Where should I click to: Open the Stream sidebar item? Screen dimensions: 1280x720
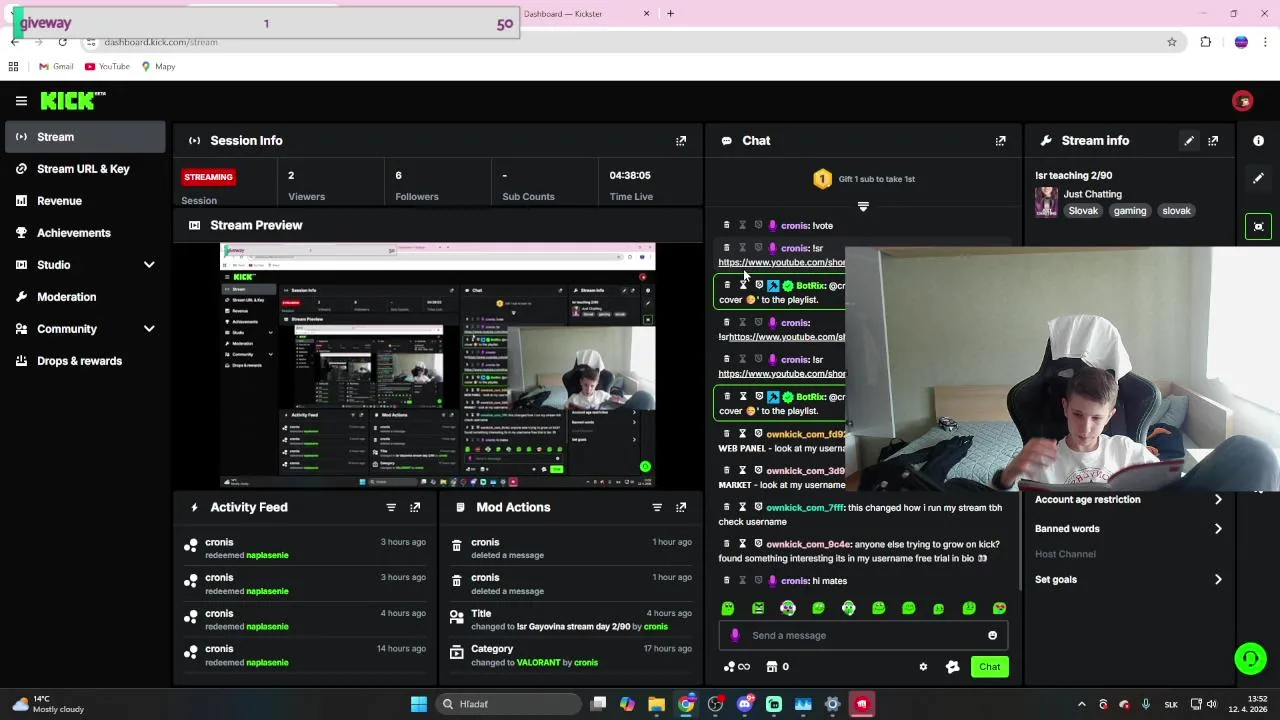[85, 137]
